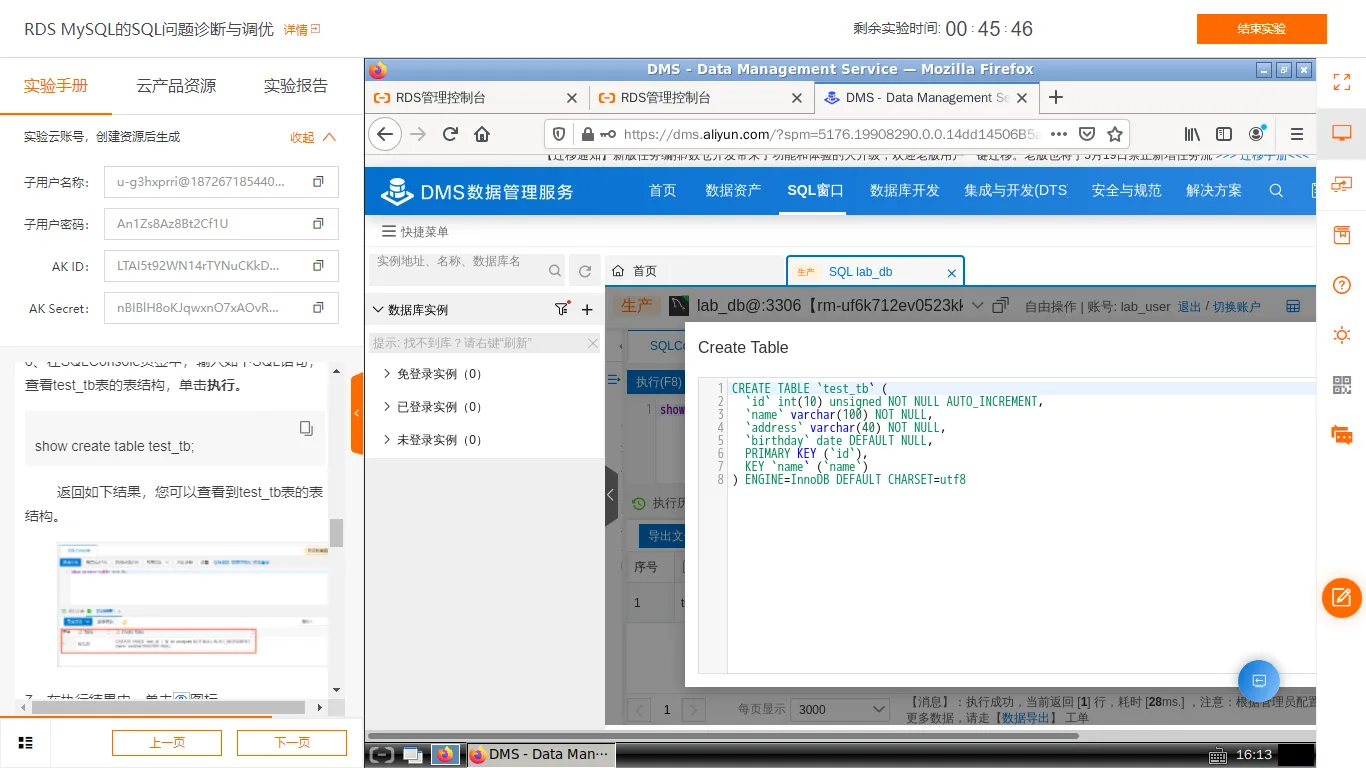
Task: Go to previous page with 上一页
Action: click(167, 742)
